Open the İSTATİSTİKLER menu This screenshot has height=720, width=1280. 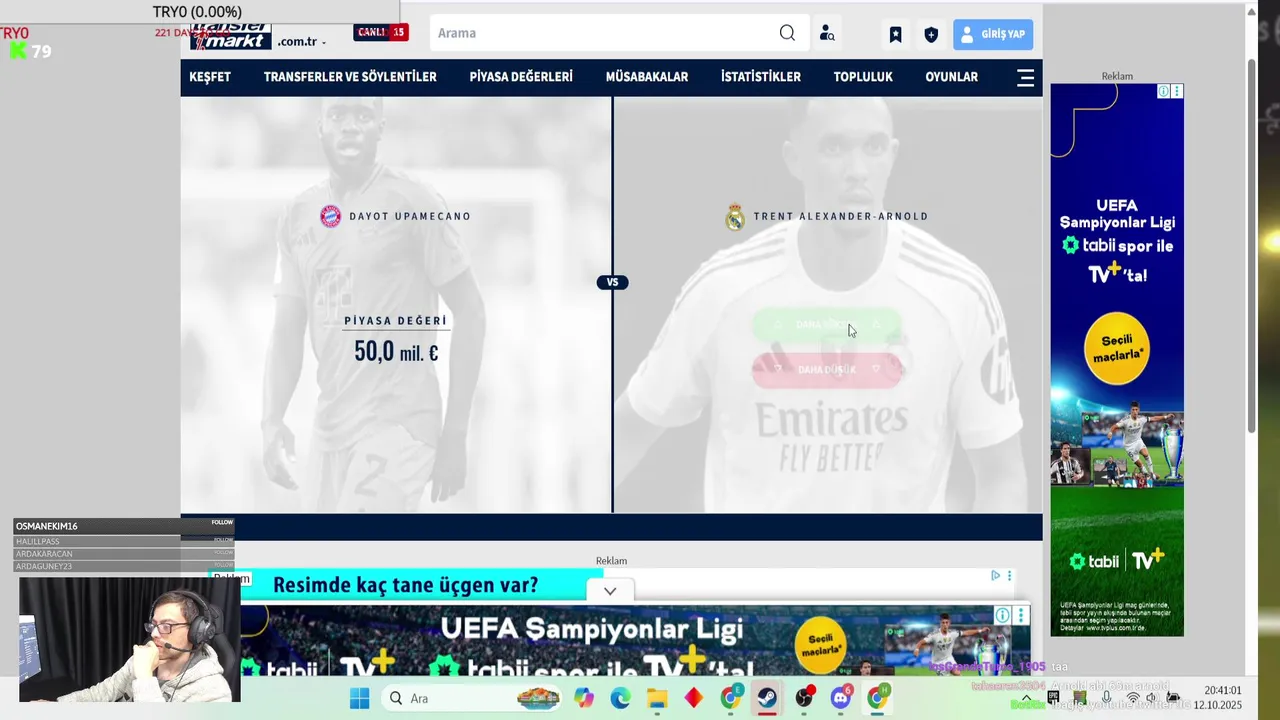761,77
